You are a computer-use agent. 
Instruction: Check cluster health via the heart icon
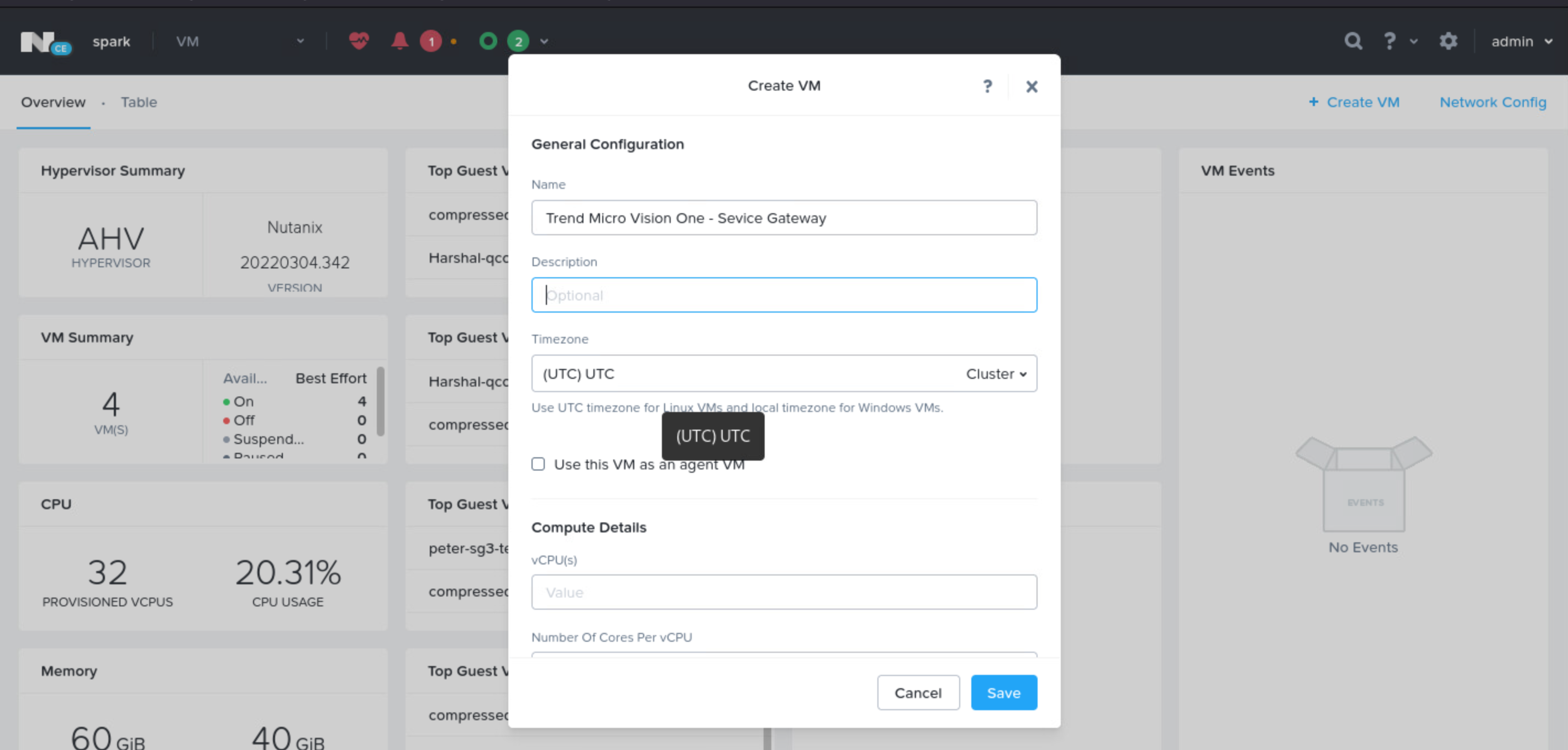tap(359, 41)
